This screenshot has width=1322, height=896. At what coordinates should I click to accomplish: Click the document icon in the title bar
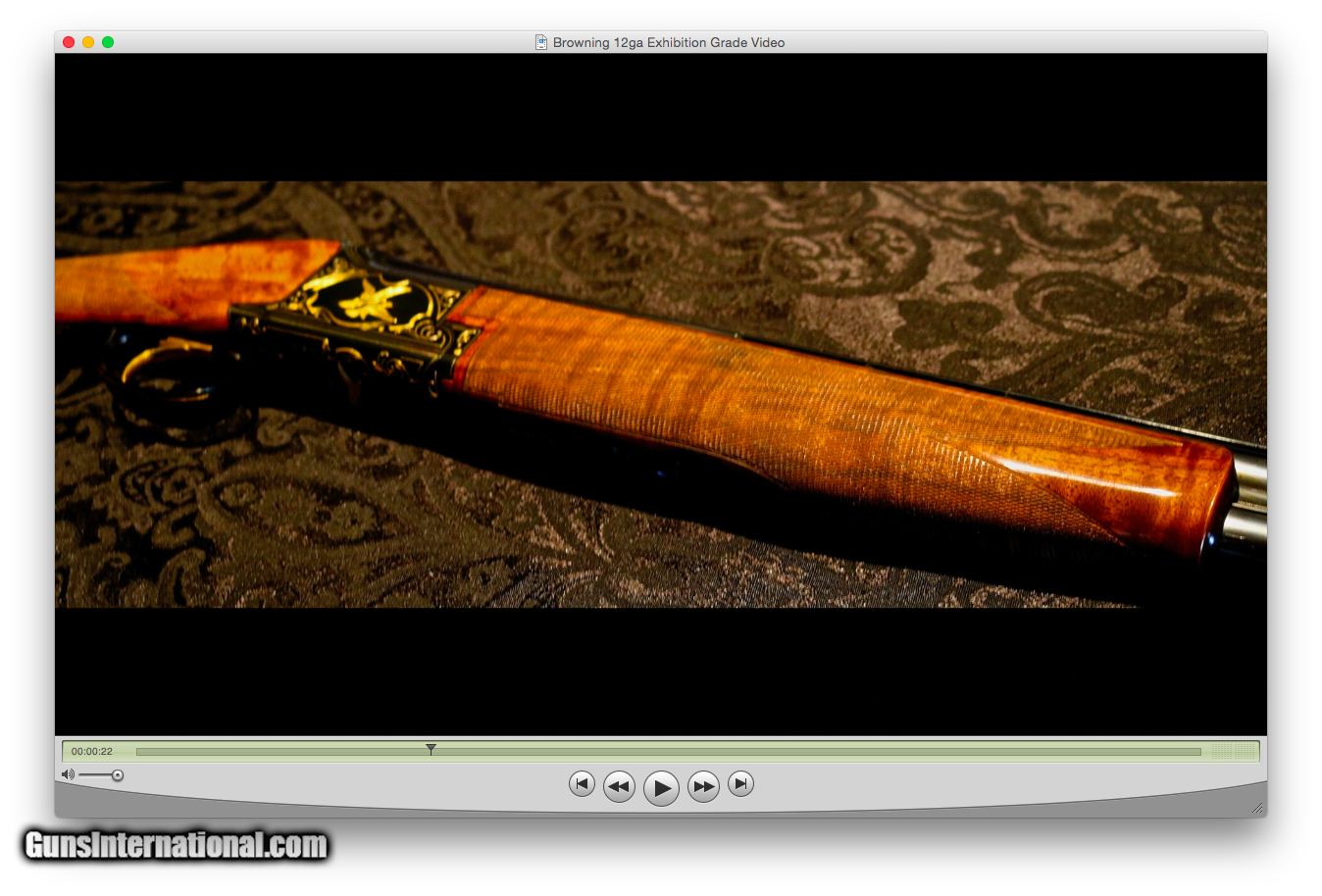click(x=540, y=42)
